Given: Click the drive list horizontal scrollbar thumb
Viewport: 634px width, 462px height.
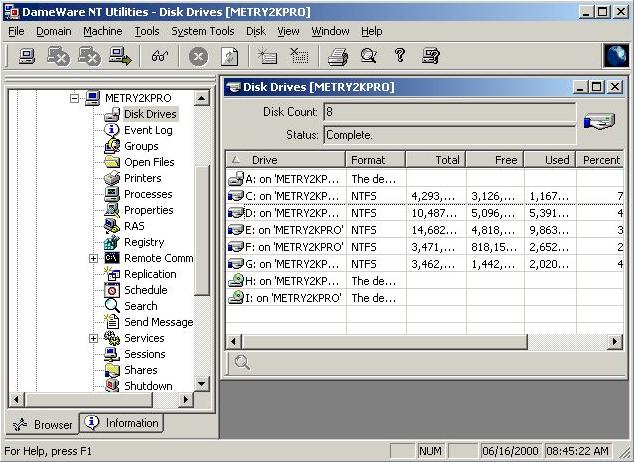Looking at the screenshot, I should point(385,342).
